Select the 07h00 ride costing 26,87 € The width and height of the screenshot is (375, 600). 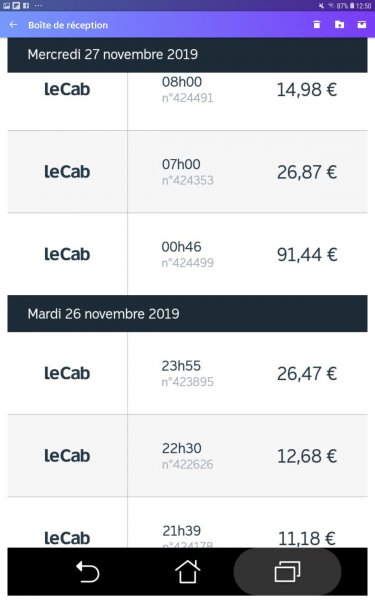188,172
